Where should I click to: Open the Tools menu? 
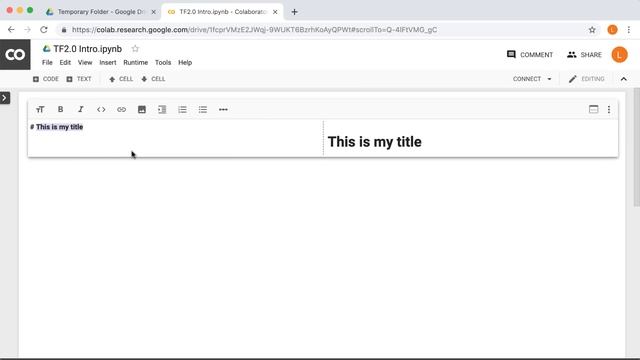(163, 62)
